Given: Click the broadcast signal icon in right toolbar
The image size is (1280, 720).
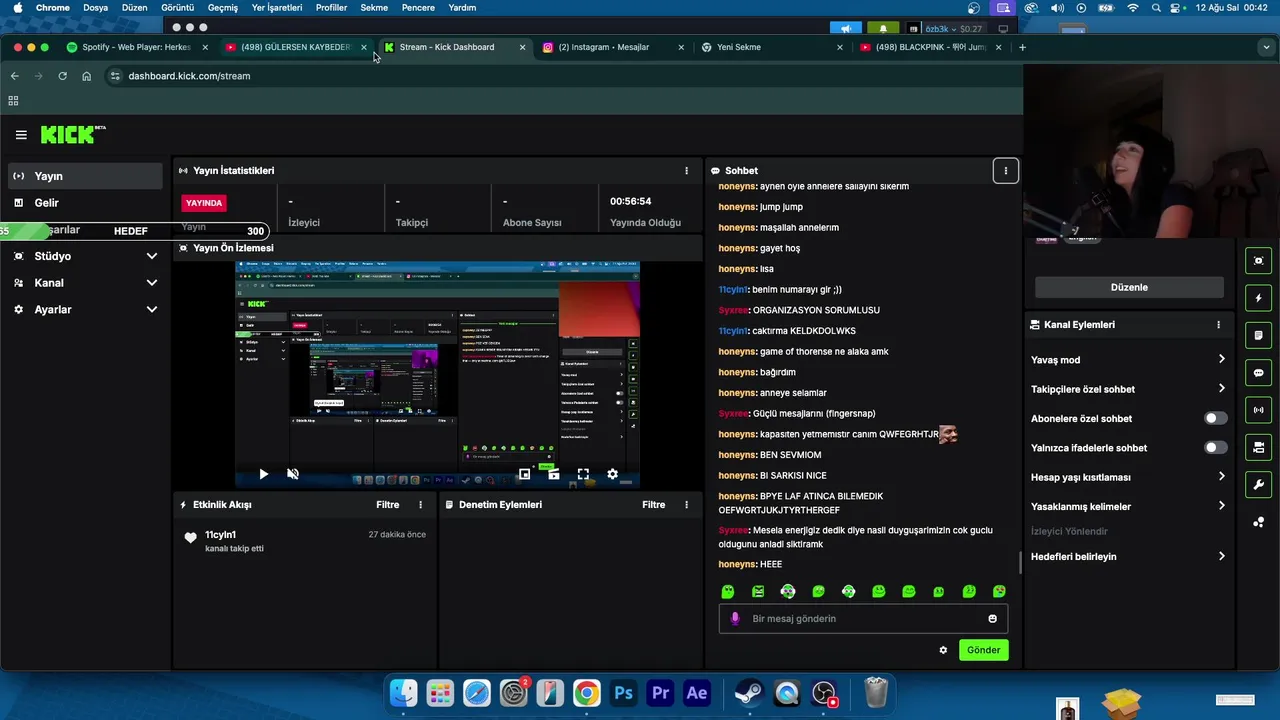Looking at the screenshot, I should tap(1258, 410).
